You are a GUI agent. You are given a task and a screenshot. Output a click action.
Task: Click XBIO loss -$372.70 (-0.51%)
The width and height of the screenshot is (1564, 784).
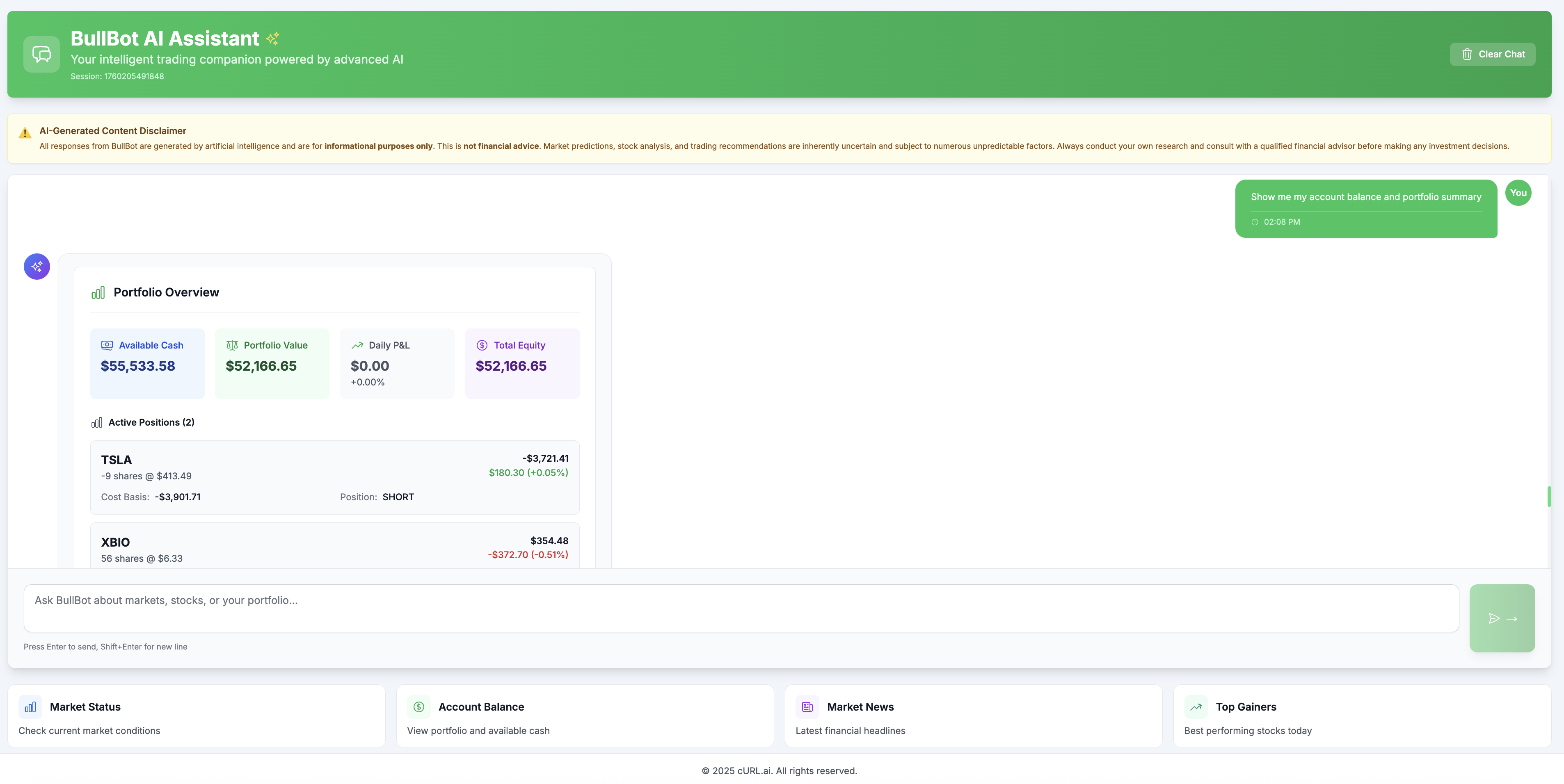tap(528, 555)
